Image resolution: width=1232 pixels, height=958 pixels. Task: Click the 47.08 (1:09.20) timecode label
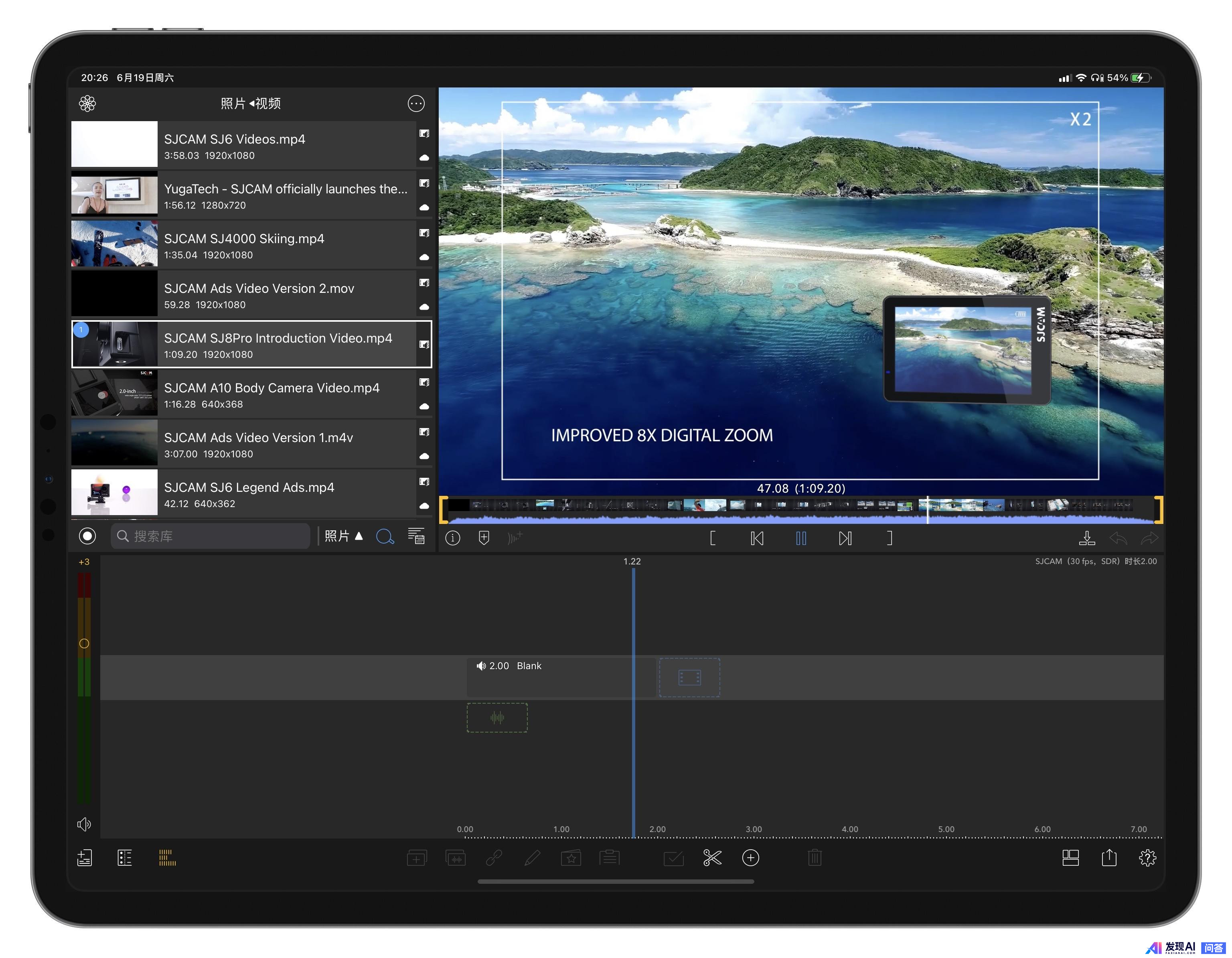(801, 488)
